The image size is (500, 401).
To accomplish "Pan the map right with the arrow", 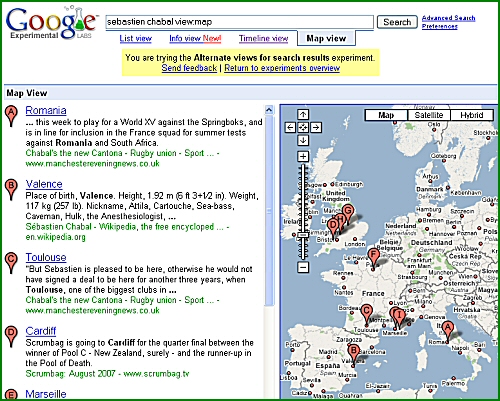I will 316,127.
